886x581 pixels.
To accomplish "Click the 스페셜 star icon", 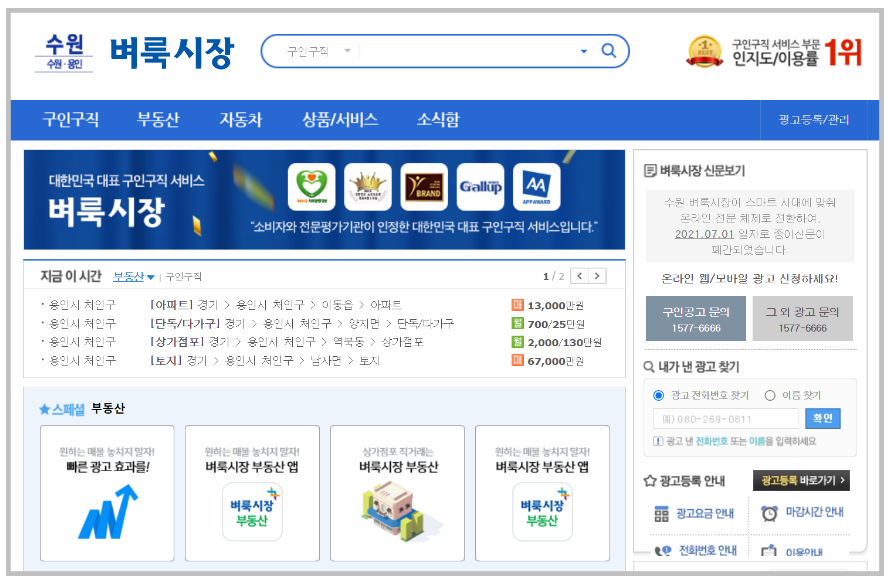I will 45,409.
